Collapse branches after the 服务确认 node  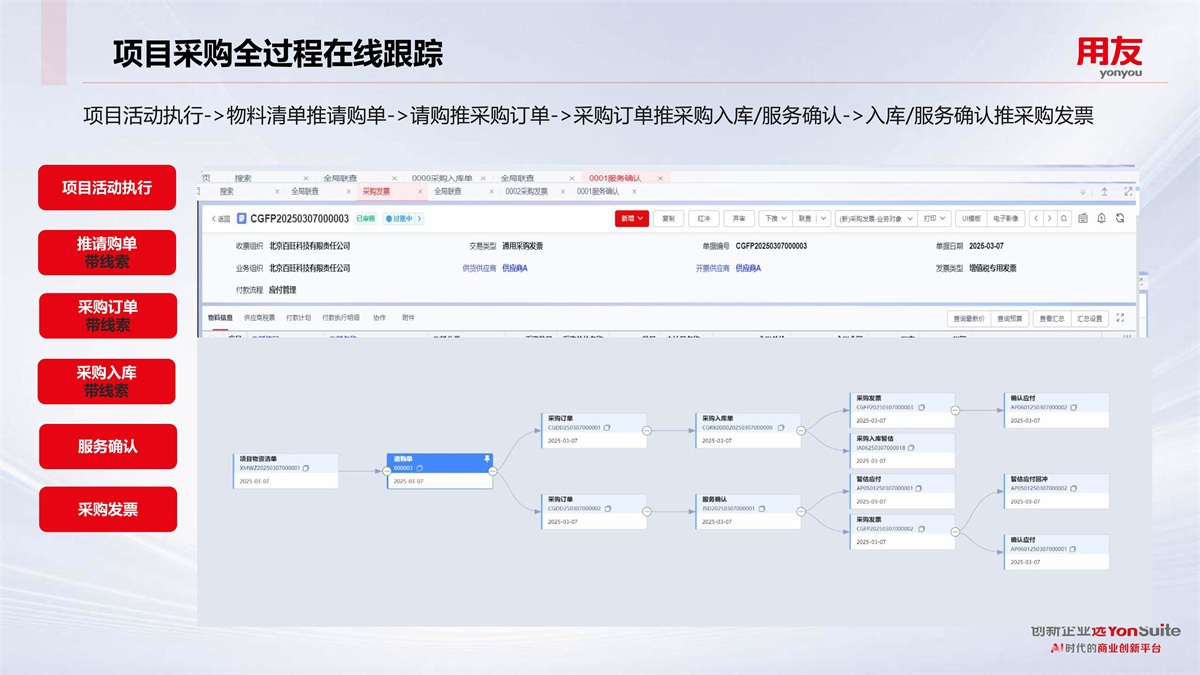click(801, 510)
